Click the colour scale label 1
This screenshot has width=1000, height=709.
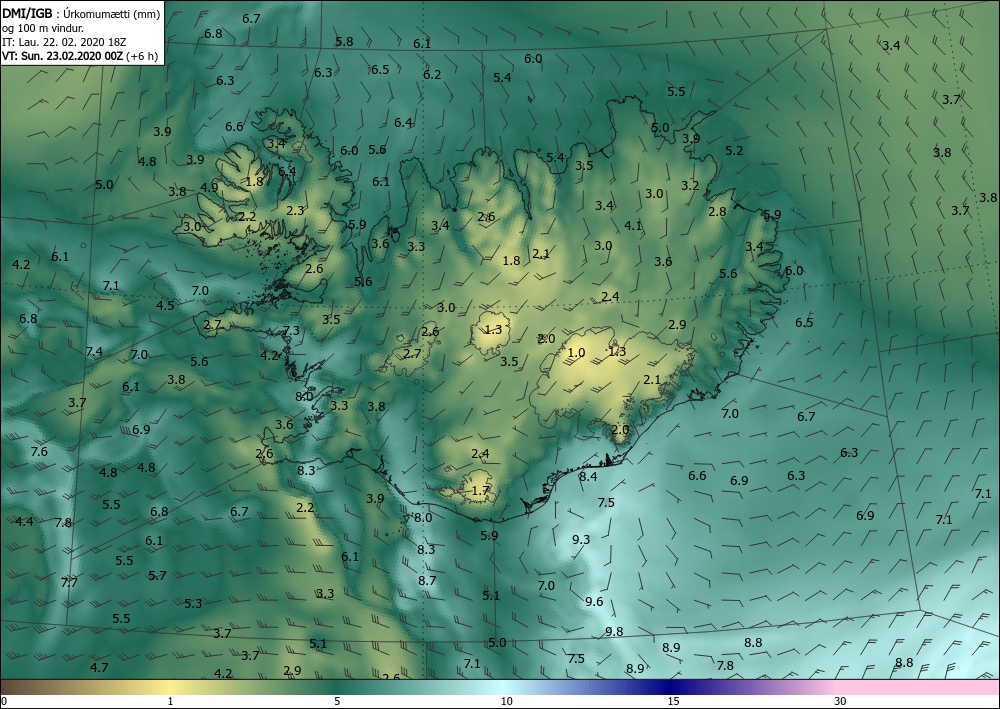tap(170, 702)
